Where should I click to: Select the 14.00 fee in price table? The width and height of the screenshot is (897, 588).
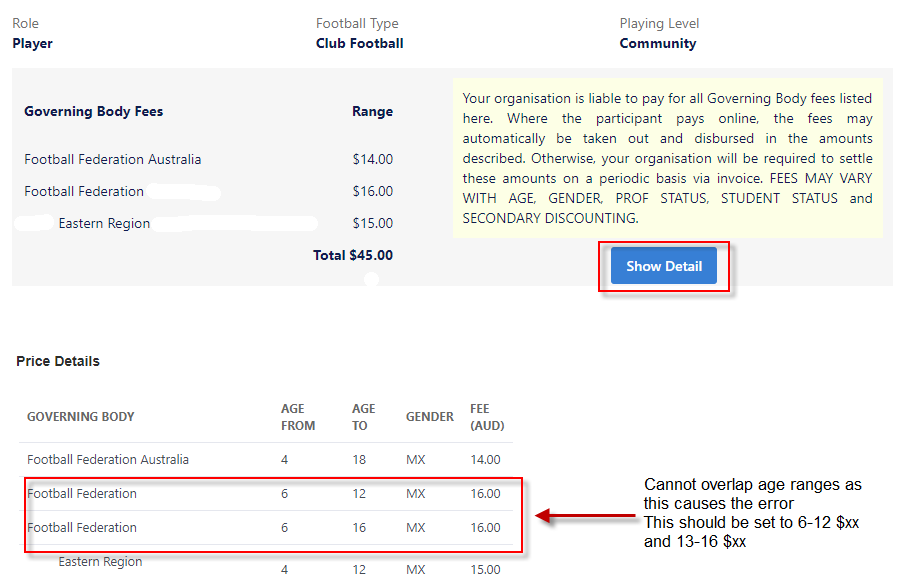pos(485,459)
